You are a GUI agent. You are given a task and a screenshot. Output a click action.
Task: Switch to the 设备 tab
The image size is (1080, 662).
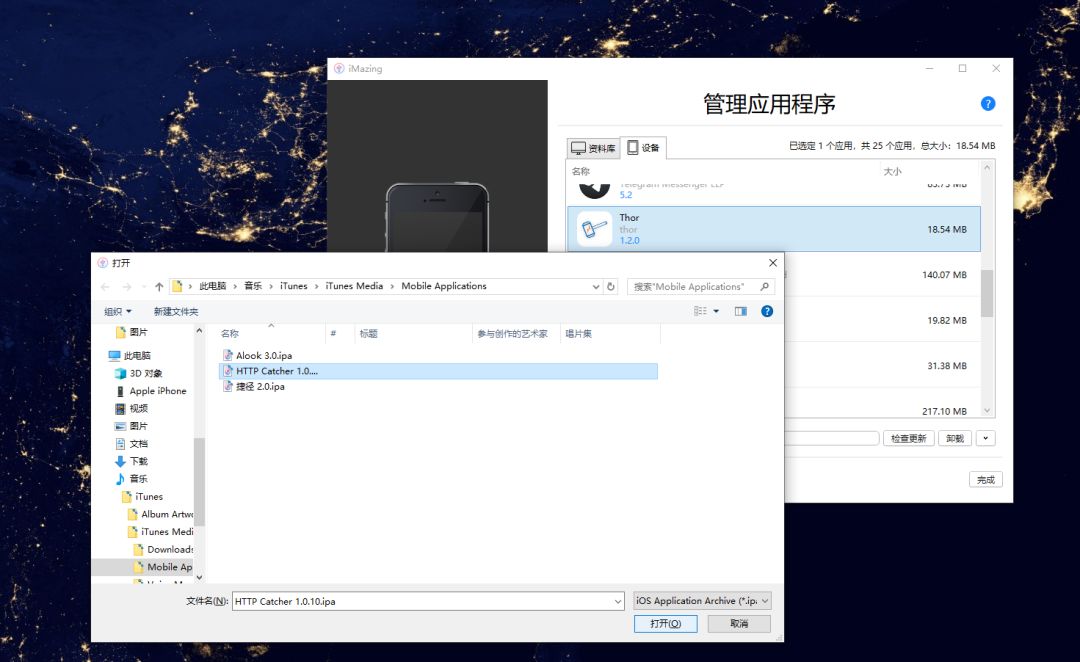(x=643, y=147)
